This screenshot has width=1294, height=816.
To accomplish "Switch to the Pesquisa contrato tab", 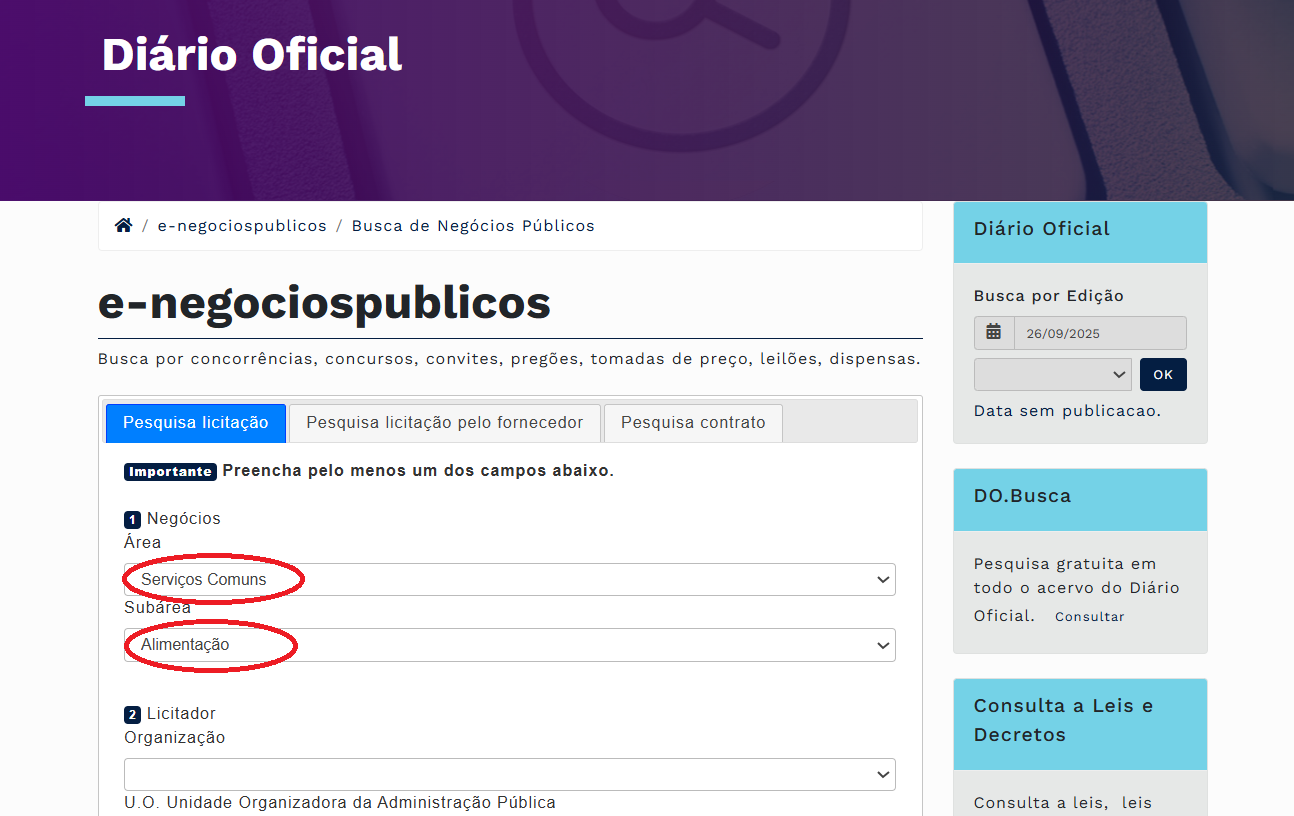I will 692,422.
